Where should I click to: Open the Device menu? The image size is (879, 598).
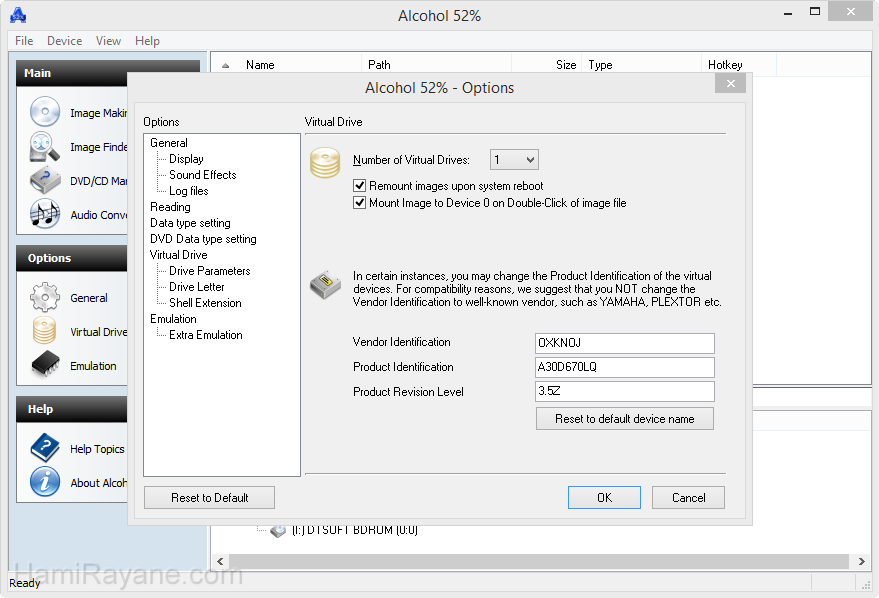tap(64, 41)
